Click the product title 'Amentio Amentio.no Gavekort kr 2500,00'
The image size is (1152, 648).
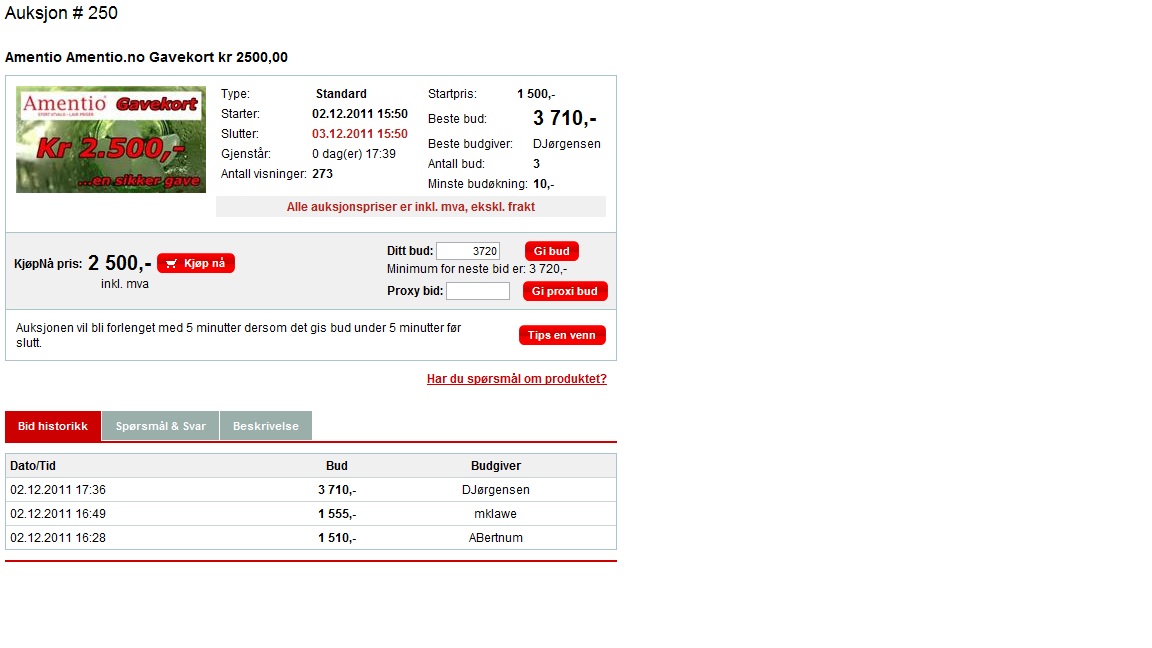(146, 57)
